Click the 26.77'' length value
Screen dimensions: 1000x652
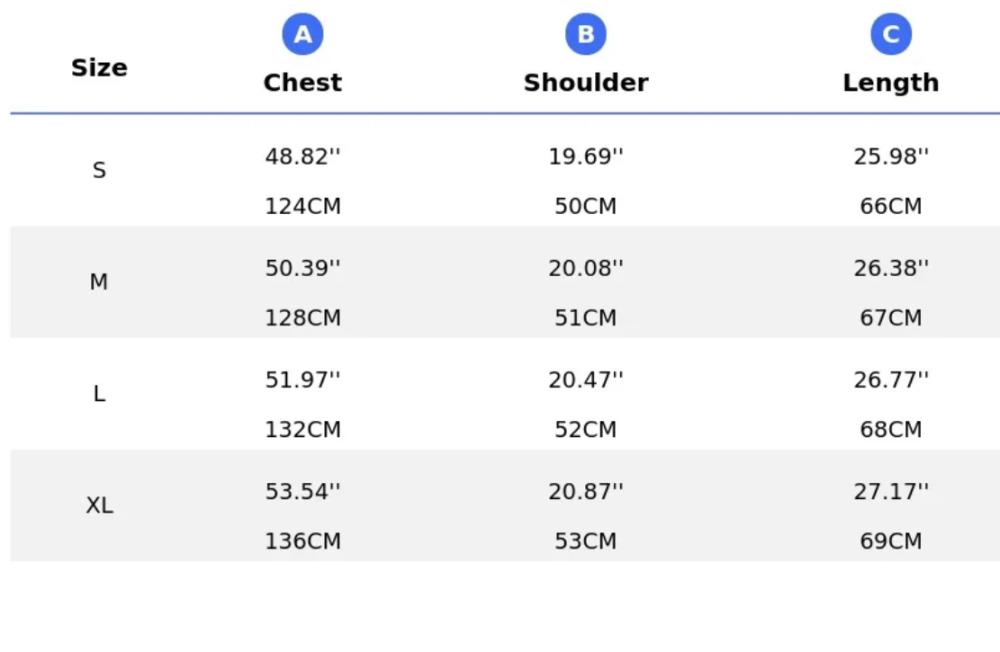click(890, 380)
